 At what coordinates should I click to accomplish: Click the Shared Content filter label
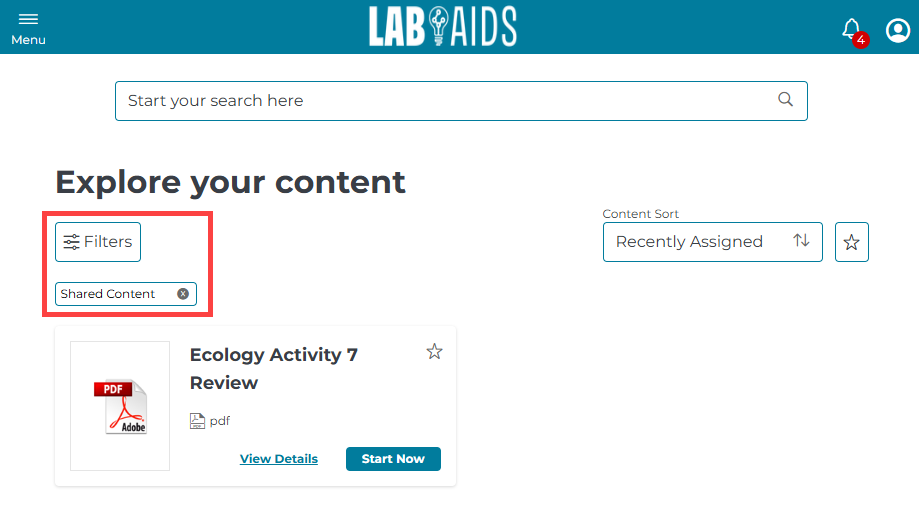[x=108, y=294]
